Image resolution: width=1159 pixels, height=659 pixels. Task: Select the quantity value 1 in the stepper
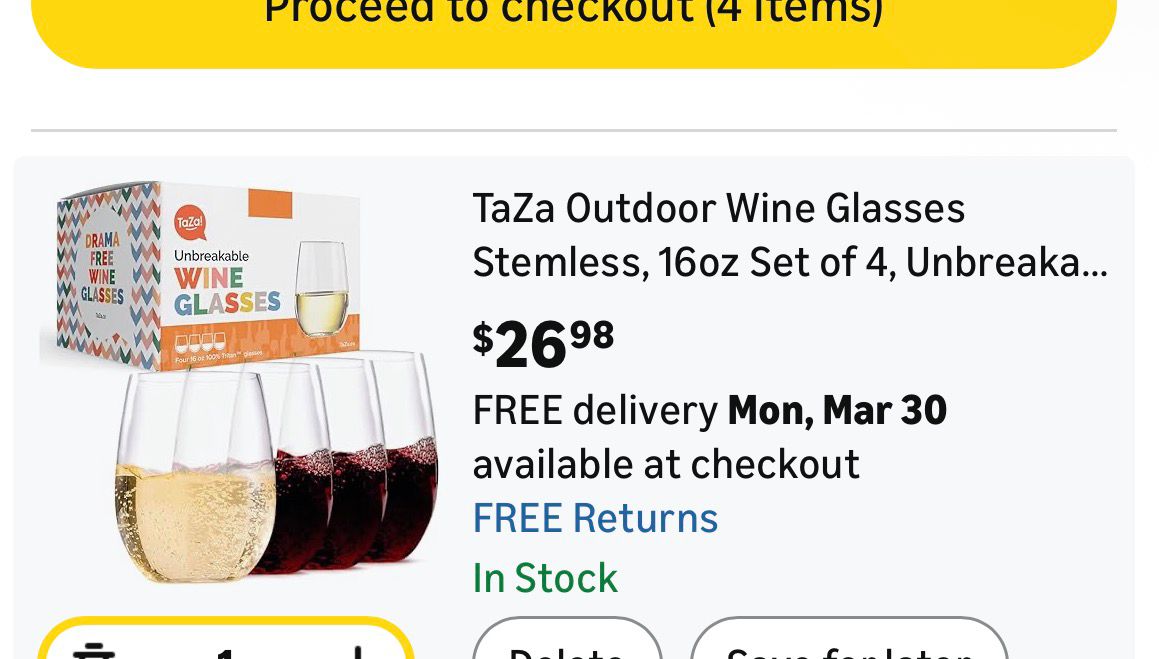pos(225,651)
